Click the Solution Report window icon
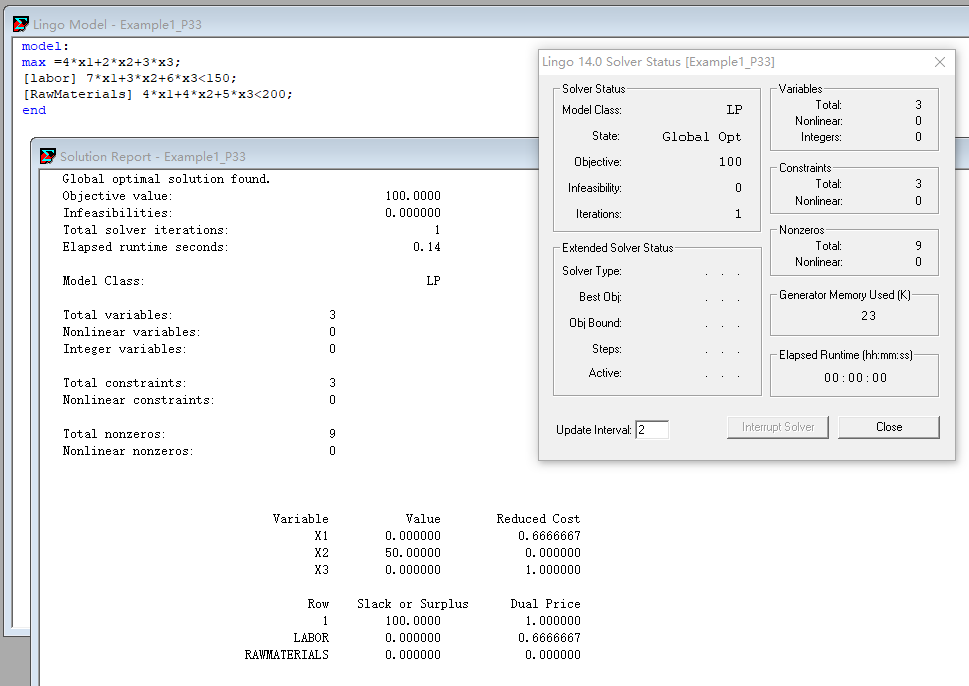The width and height of the screenshot is (969, 686). pyautogui.click(x=48, y=156)
